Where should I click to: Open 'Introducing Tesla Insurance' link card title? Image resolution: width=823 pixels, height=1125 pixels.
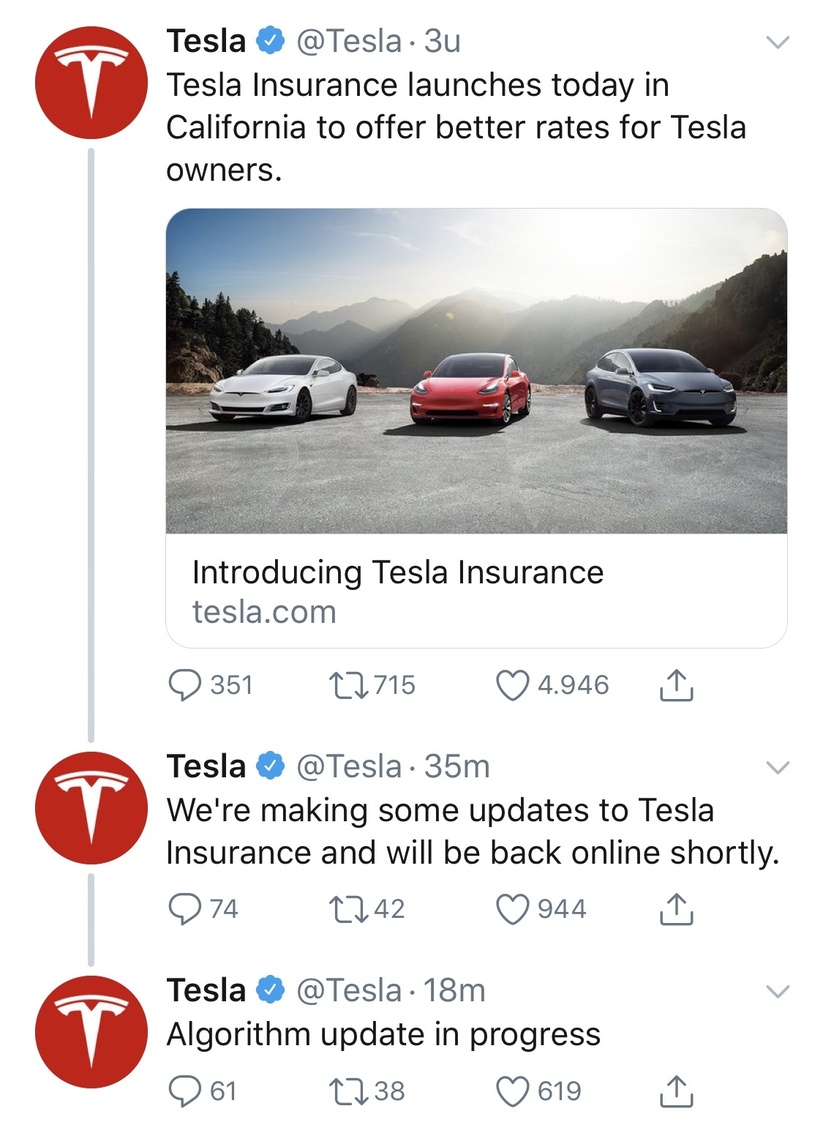click(397, 573)
